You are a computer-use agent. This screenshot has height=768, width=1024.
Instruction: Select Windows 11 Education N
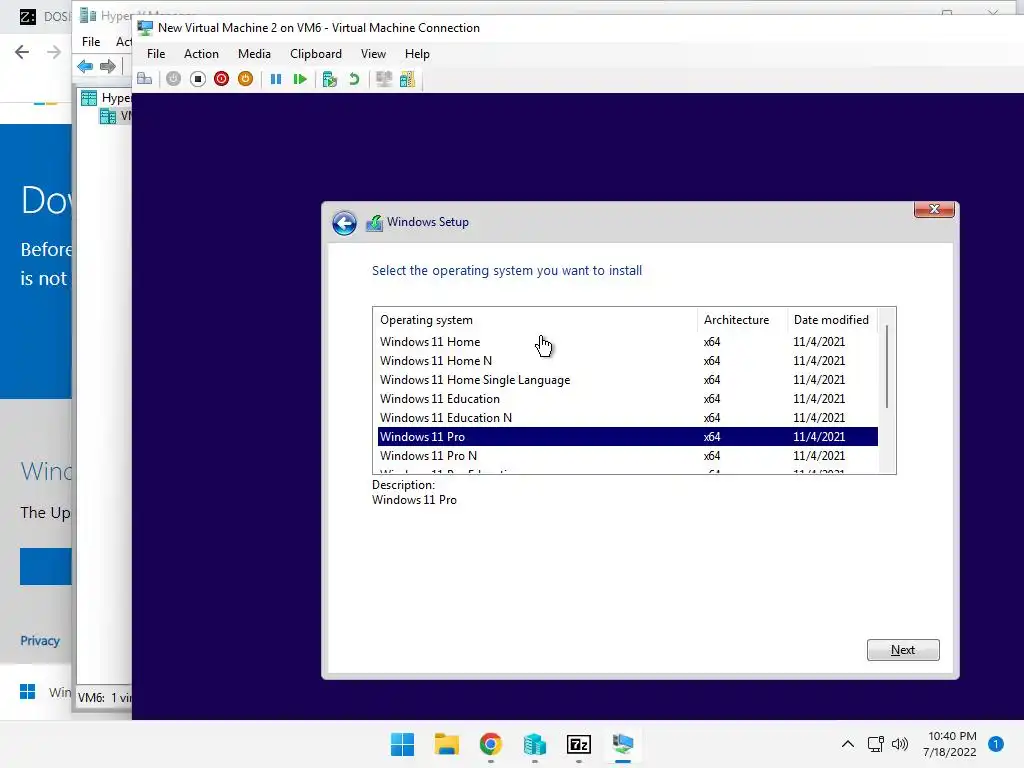628,417
